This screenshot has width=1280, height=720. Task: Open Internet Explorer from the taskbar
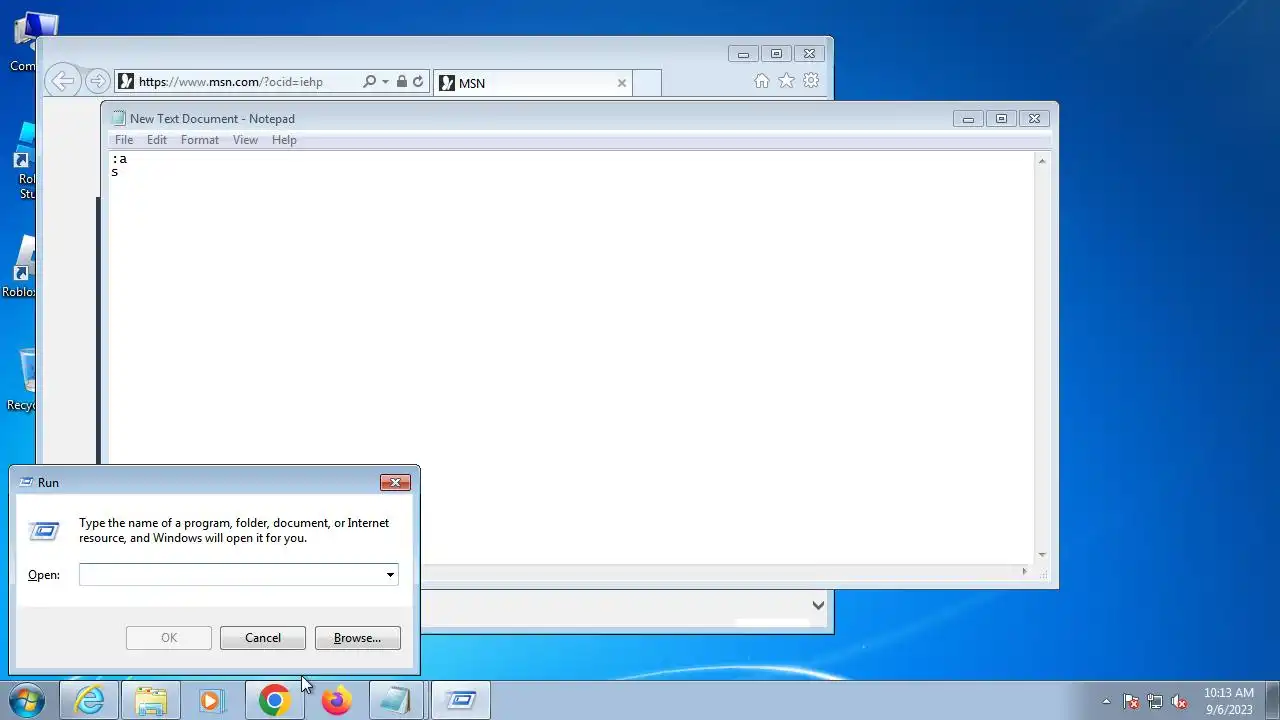click(90, 701)
